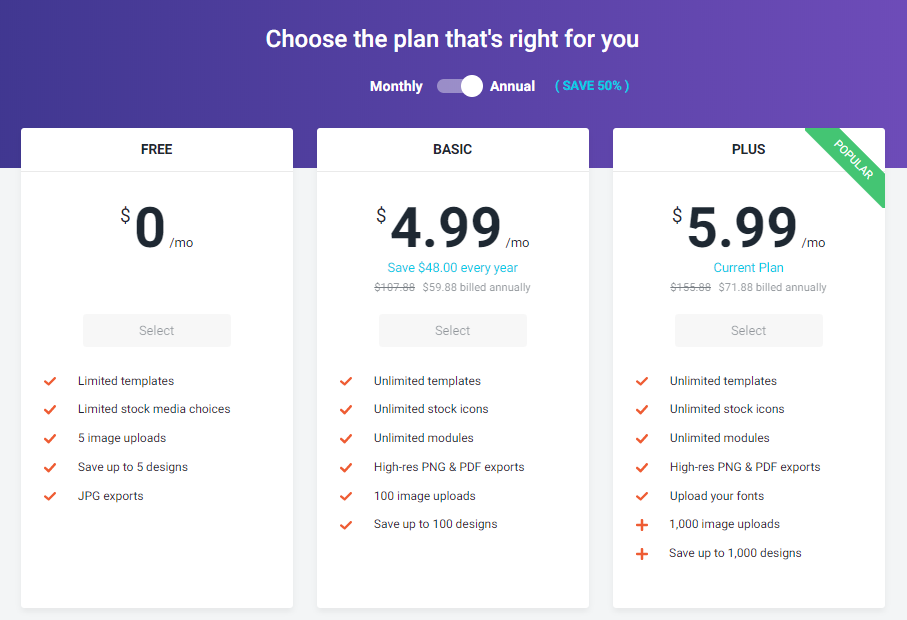
Task: Select the Plus plan button
Action: tap(749, 331)
